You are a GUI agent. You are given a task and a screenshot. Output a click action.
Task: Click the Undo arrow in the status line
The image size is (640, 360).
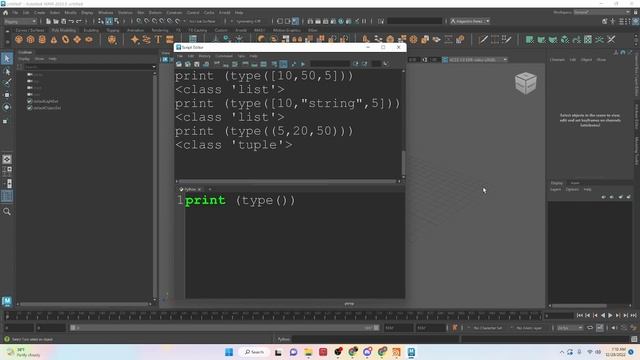pos(71,21)
